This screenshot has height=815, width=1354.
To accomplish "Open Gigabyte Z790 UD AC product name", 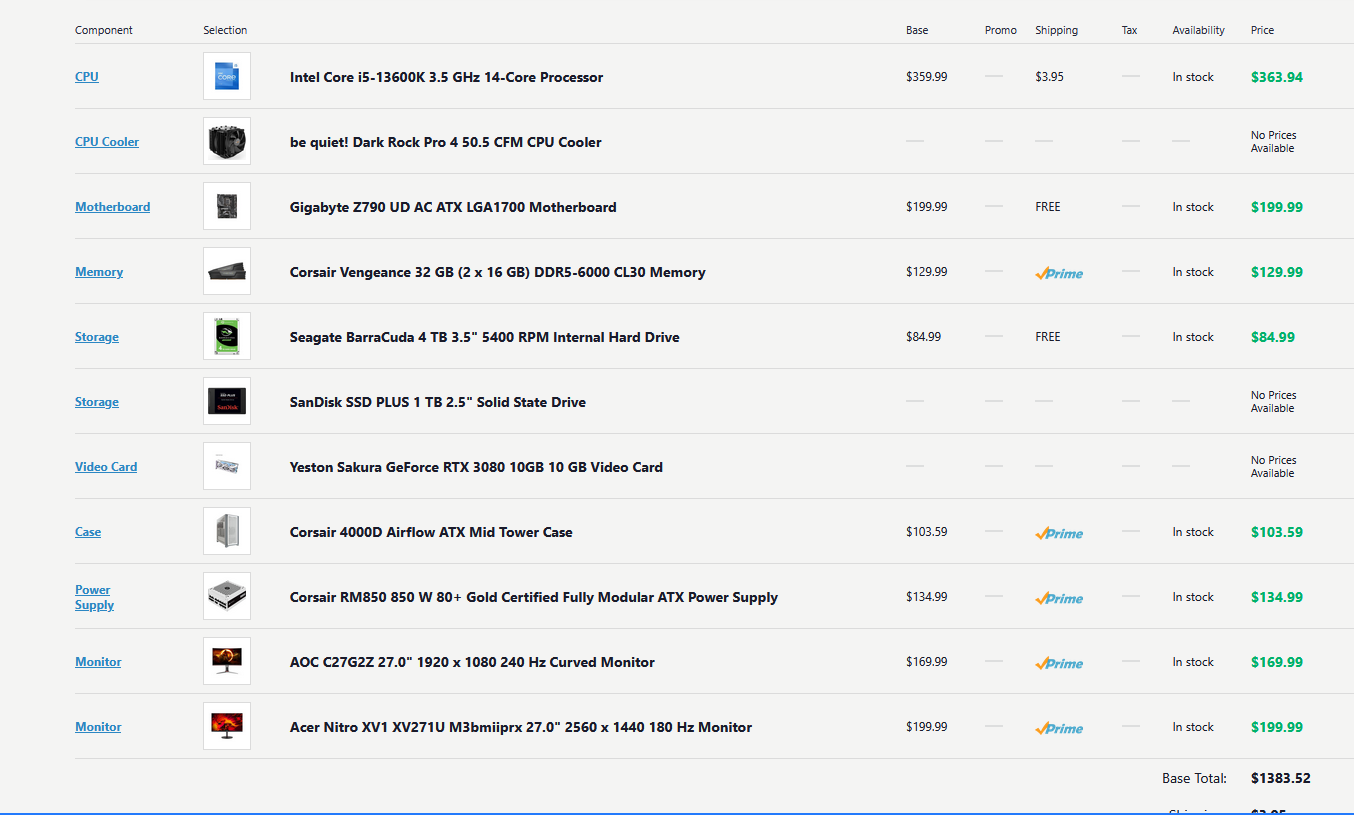I will coord(453,207).
